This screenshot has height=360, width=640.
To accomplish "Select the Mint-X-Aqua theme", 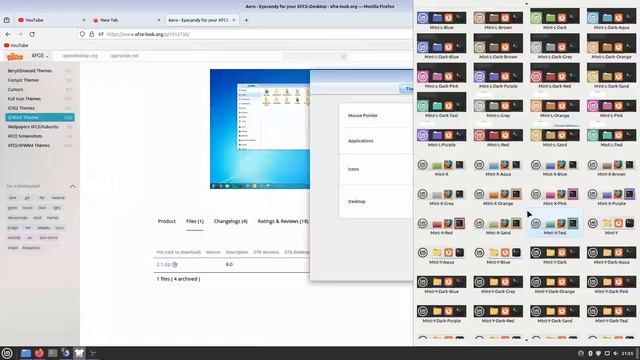I will click(x=498, y=167).
